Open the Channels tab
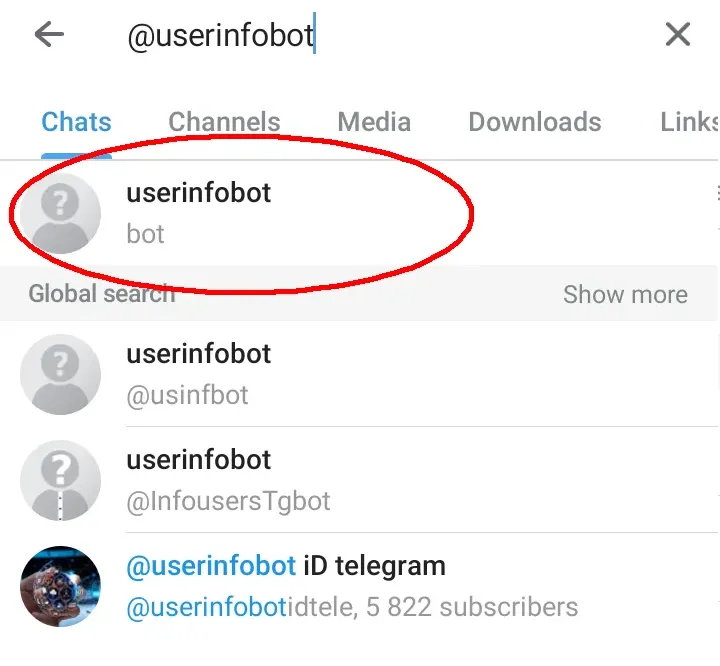This screenshot has width=720, height=666. pyautogui.click(x=224, y=122)
